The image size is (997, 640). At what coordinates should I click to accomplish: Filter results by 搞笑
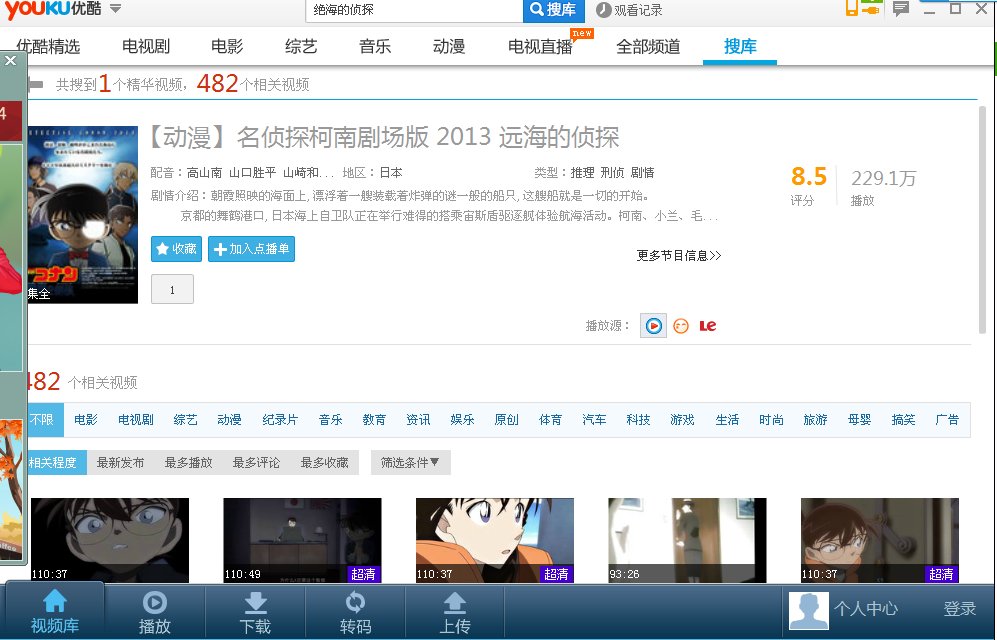904,419
